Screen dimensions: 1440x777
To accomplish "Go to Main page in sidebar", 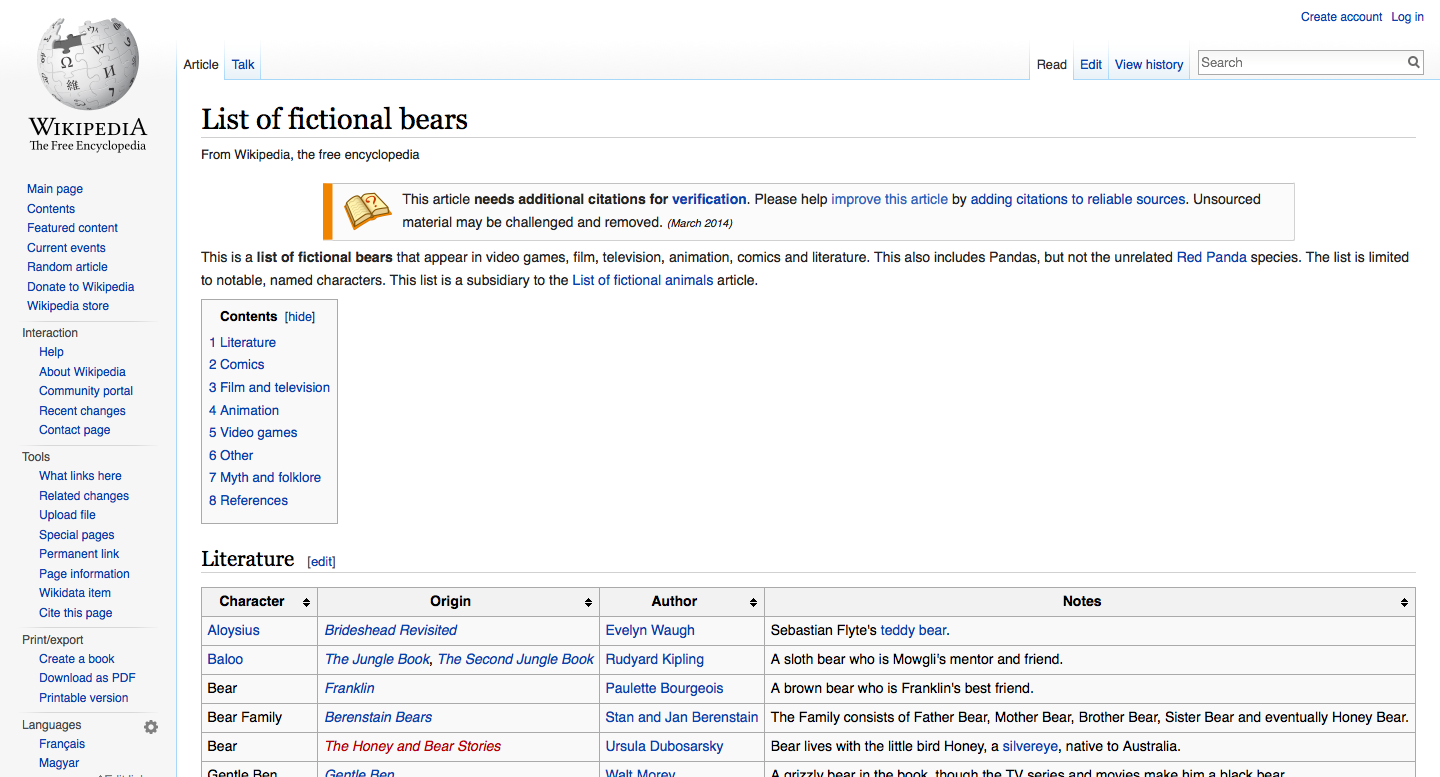I will pos(55,189).
